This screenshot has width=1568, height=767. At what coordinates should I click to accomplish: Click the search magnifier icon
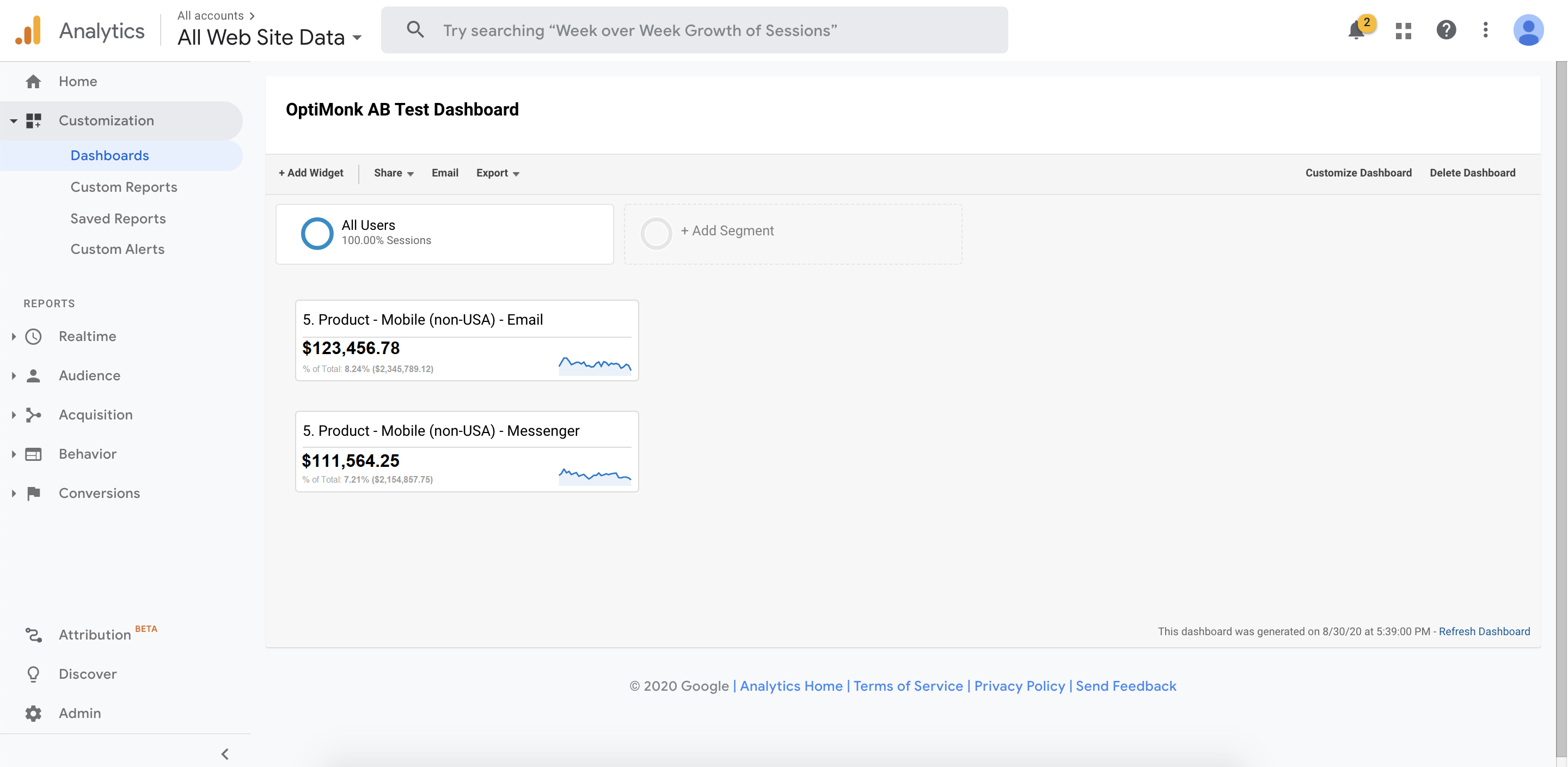tap(415, 30)
